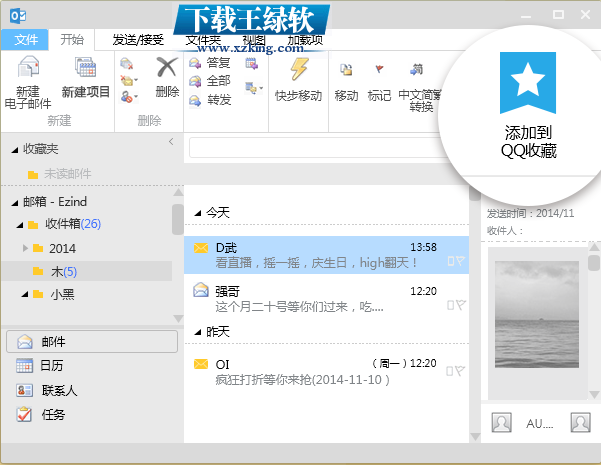
Task: Flag the OI message
Action: tap(460, 371)
